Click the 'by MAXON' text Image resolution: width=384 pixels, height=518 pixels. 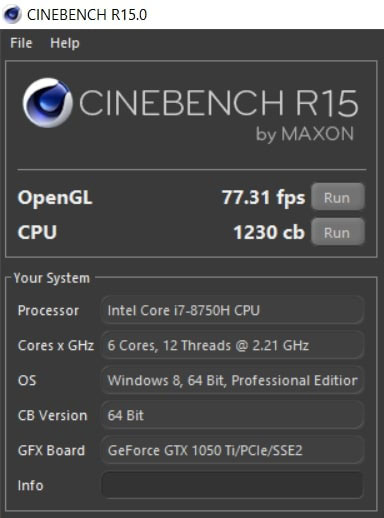(305, 134)
